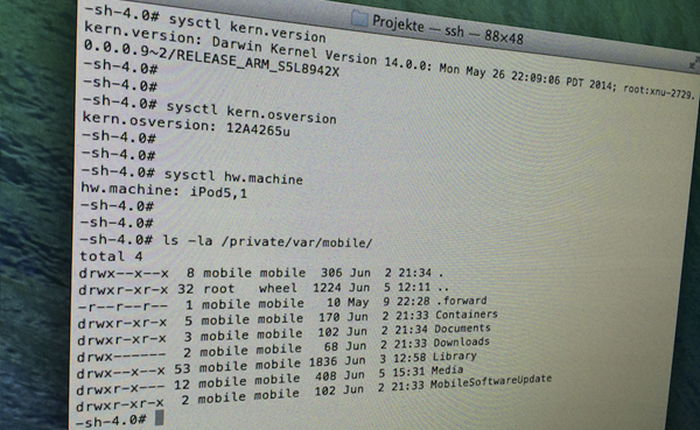
Task: Click the permissions "-r--r--r--" of the .forward row
Action: click(123, 306)
